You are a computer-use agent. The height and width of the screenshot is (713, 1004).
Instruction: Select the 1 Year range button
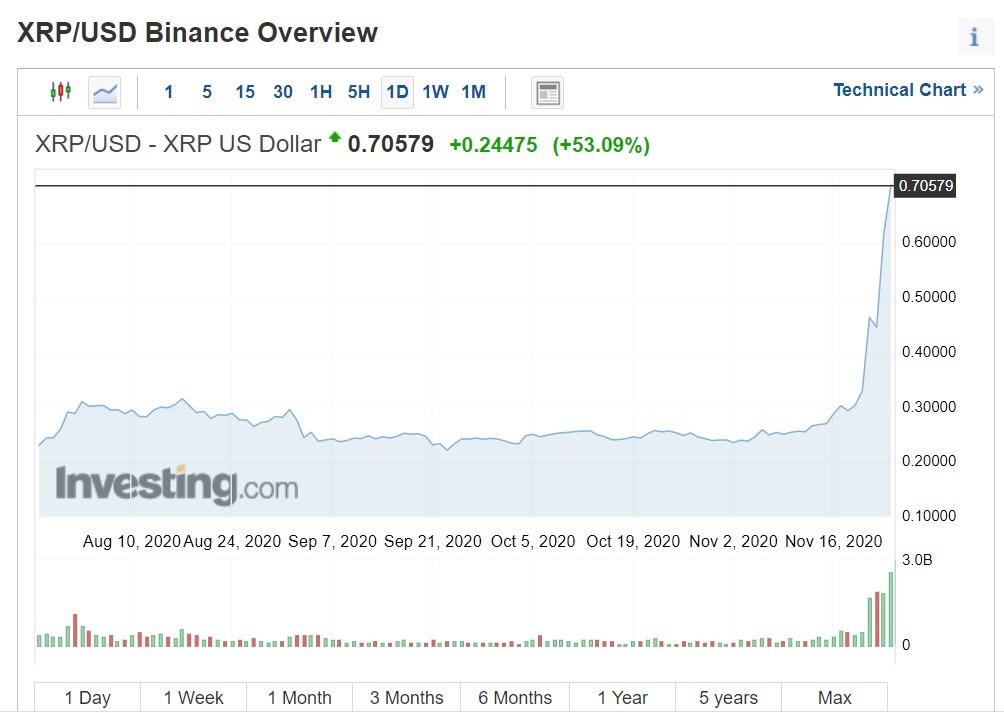[x=620, y=697]
